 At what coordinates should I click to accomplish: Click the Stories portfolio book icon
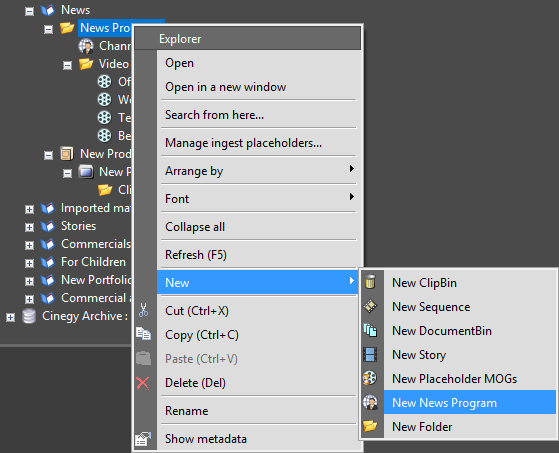coord(47,226)
